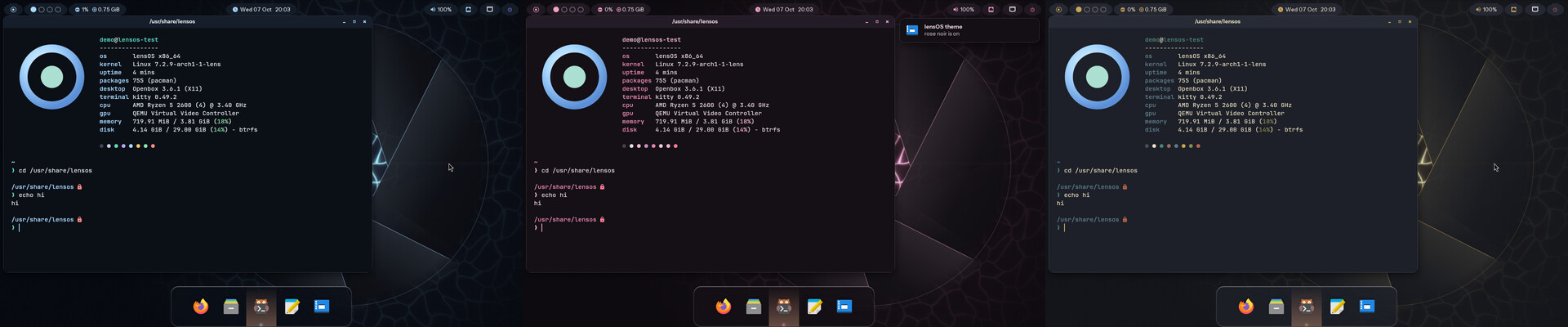Click volume 100% indicator on blue-themed bar
The image size is (1568, 327).
(x=441, y=10)
